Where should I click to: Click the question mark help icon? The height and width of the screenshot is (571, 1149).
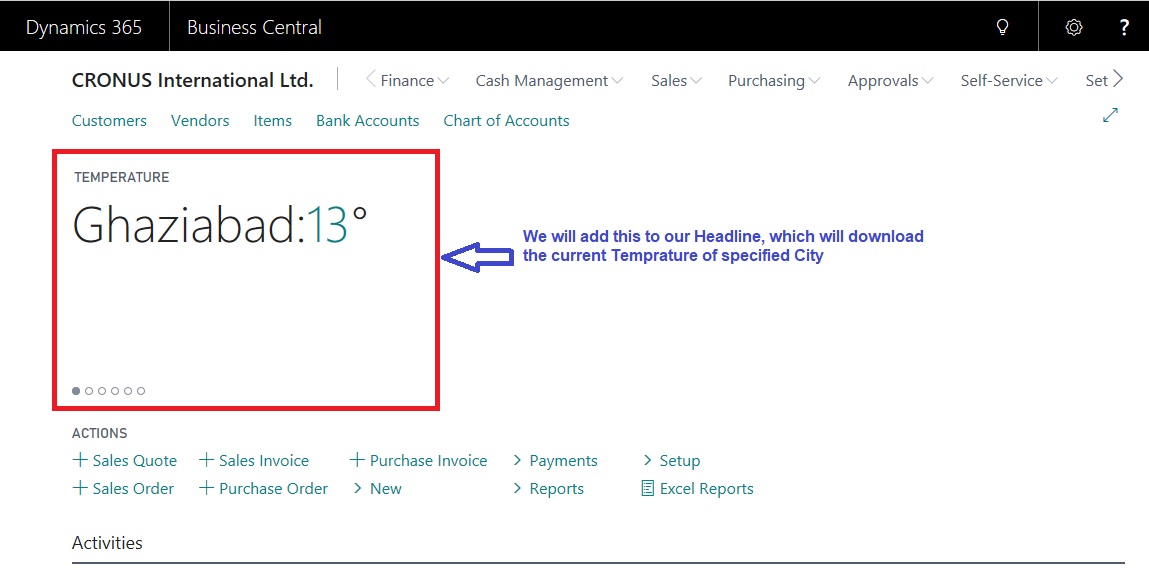coord(1124,27)
